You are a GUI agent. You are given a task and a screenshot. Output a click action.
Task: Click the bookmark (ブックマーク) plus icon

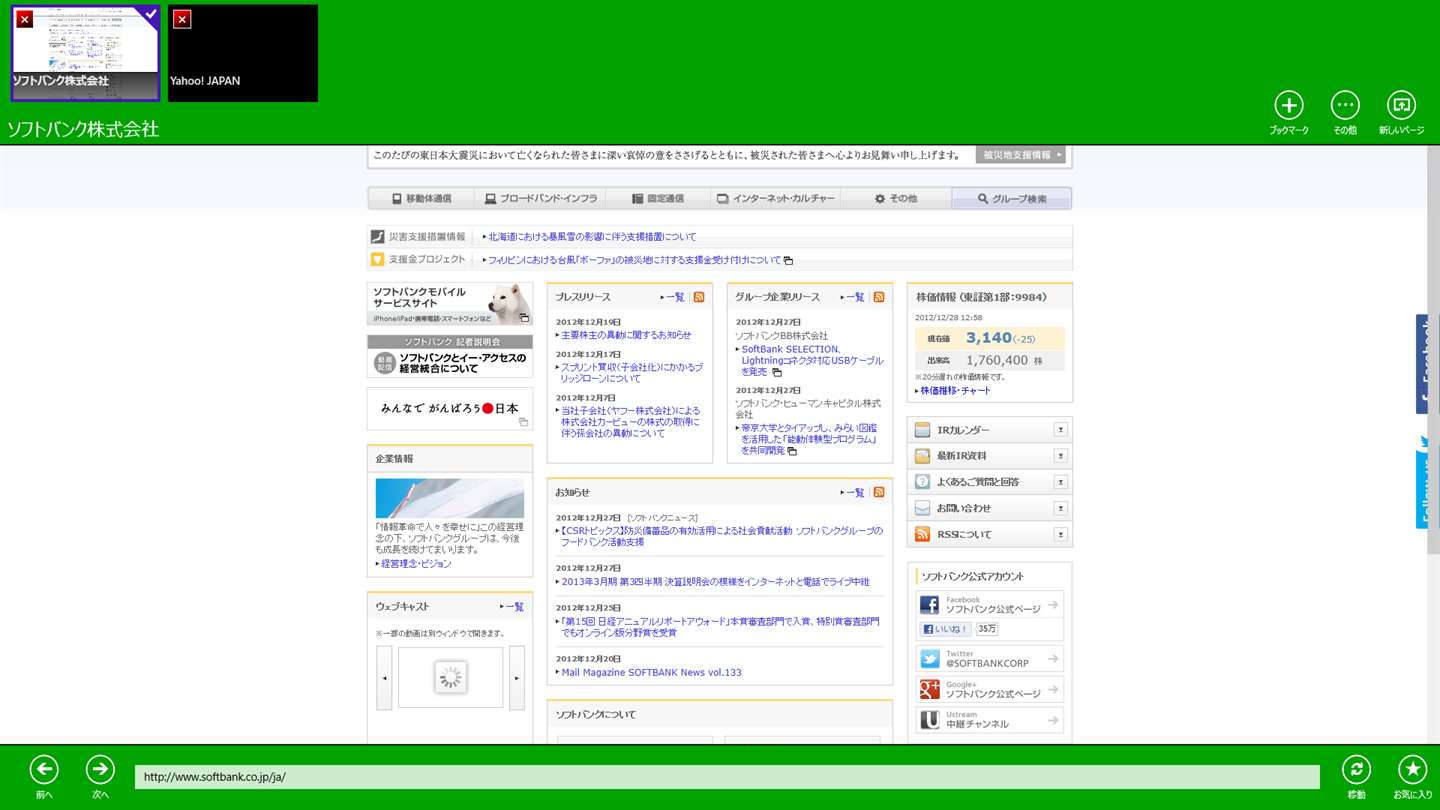(x=1289, y=105)
